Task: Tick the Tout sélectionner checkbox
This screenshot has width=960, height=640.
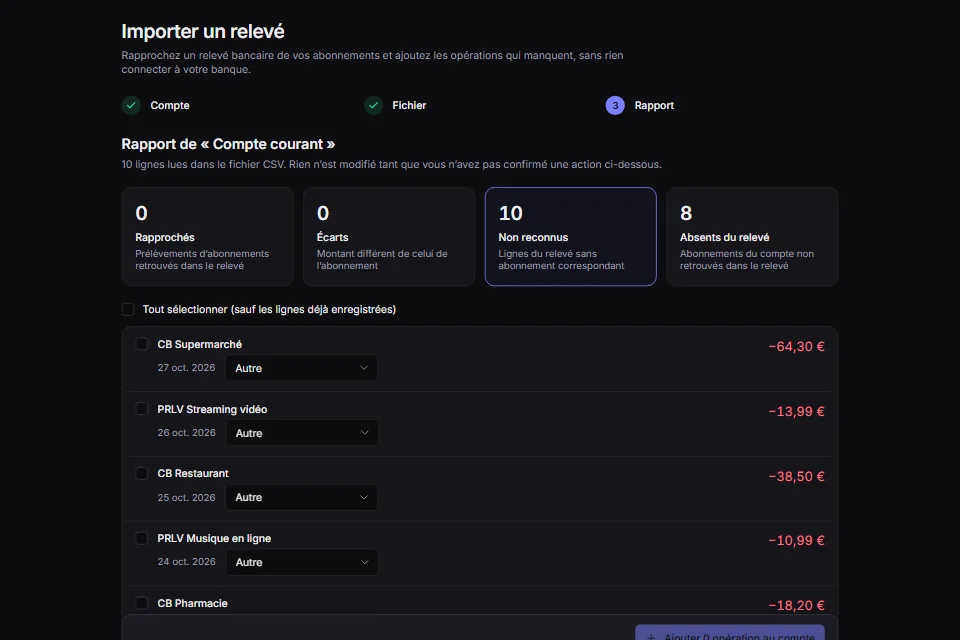Action: coord(128,309)
